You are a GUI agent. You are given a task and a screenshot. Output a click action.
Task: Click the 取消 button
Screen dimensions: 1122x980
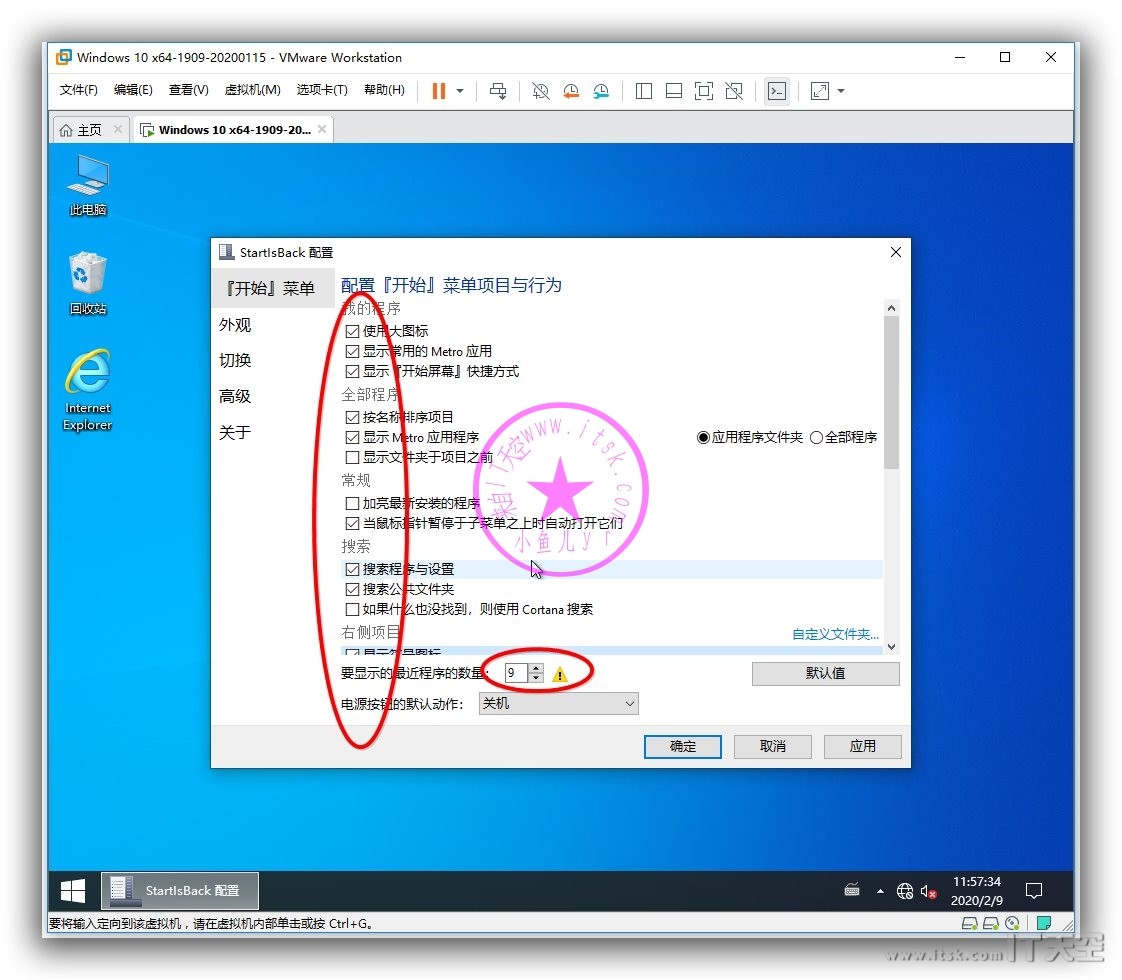pyautogui.click(x=773, y=747)
